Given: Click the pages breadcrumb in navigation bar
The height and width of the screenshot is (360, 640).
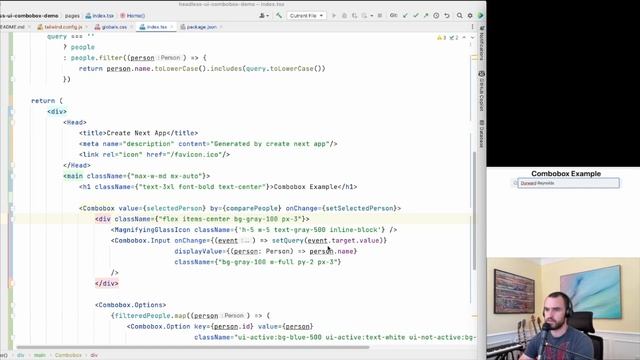Looking at the screenshot, I should click(72, 16).
